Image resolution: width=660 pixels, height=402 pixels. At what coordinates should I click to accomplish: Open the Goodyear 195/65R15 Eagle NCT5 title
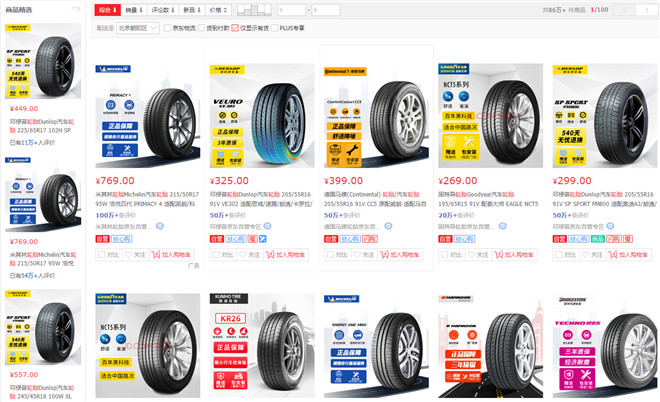click(489, 199)
